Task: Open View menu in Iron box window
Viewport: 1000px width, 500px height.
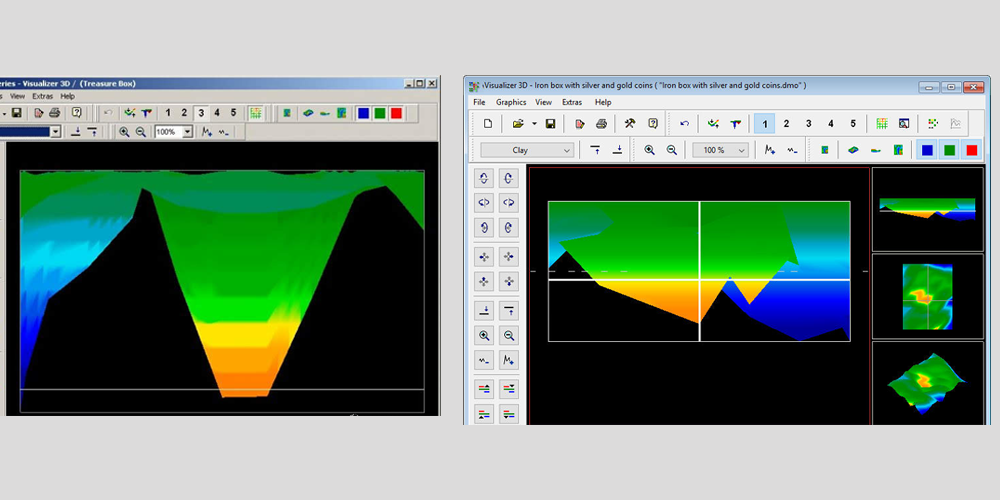Action: click(x=543, y=102)
